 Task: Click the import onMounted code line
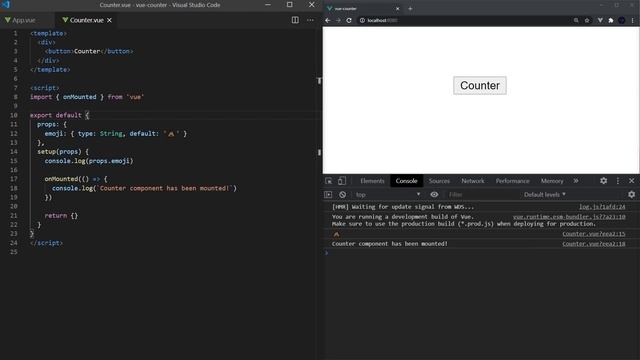tap(87, 97)
